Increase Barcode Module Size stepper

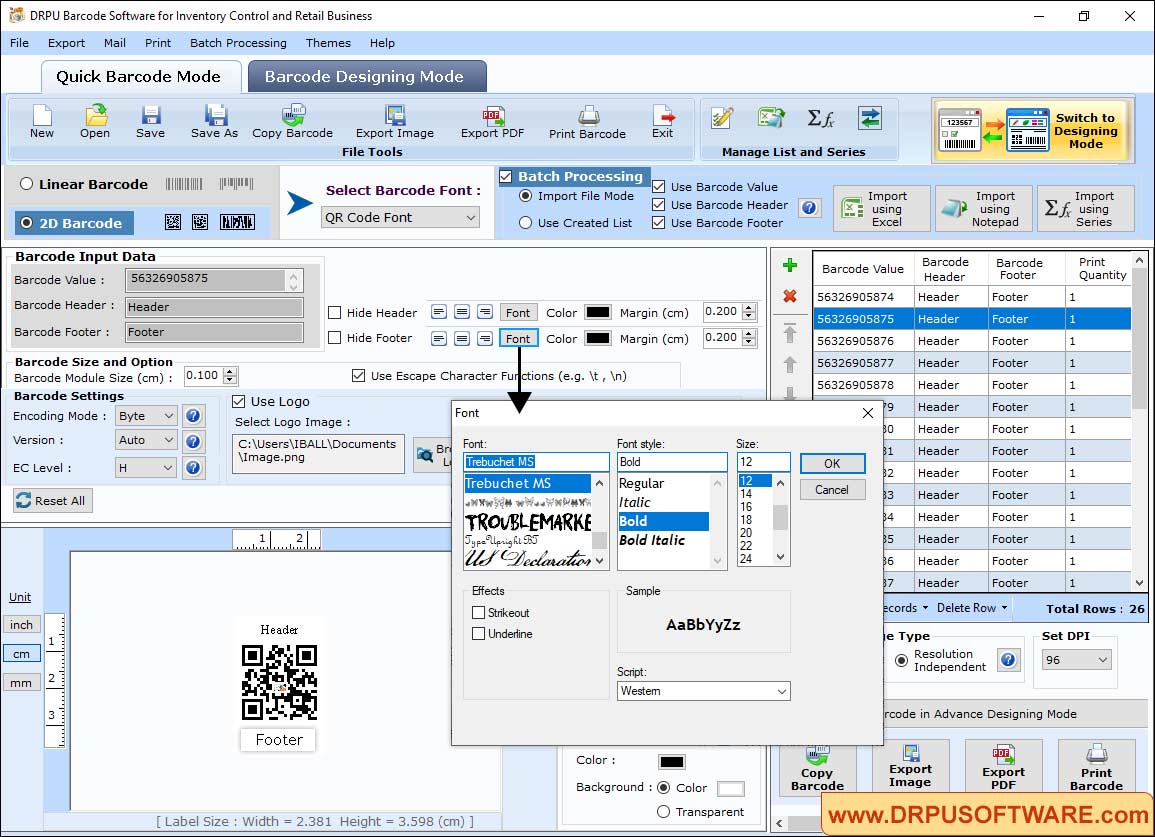(231, 371)
